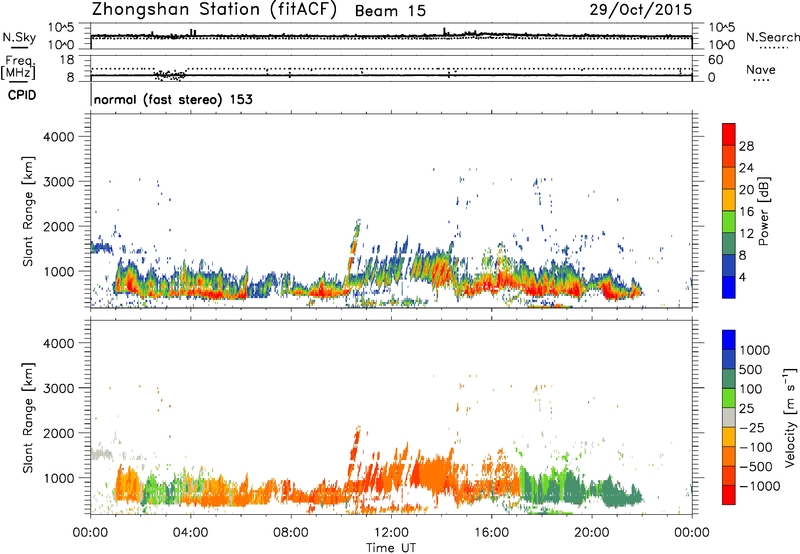The width and height of the screenshot is (800, 554).
Task: Click the 'N.Search' legend label
Action: [x=772, y=37]
